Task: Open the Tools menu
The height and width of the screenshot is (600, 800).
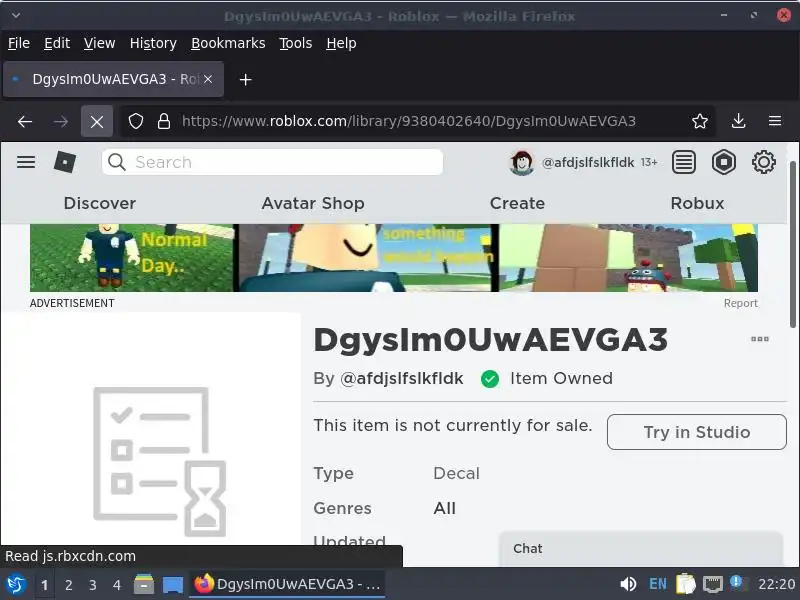Action: pos(295,43)
